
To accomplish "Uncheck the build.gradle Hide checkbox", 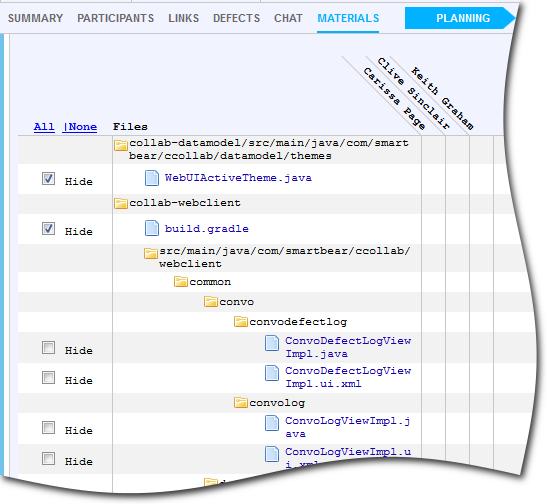I will tap(48, 229).
